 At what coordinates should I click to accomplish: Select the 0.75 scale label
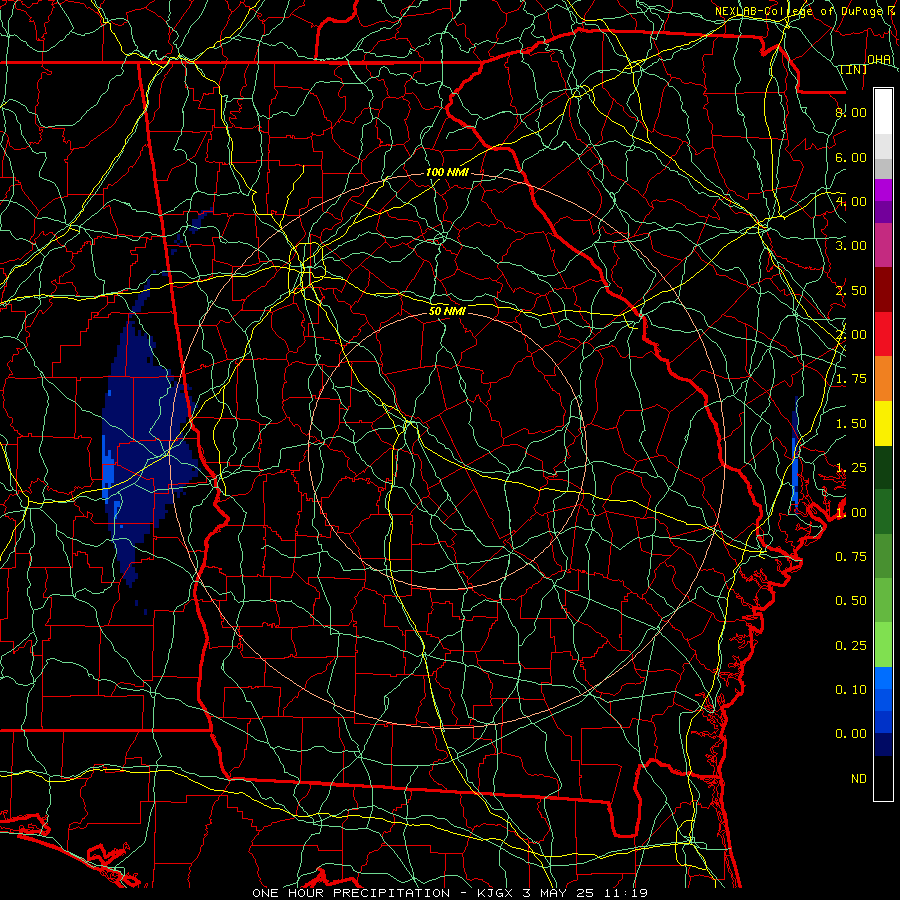tap(851, 557)
